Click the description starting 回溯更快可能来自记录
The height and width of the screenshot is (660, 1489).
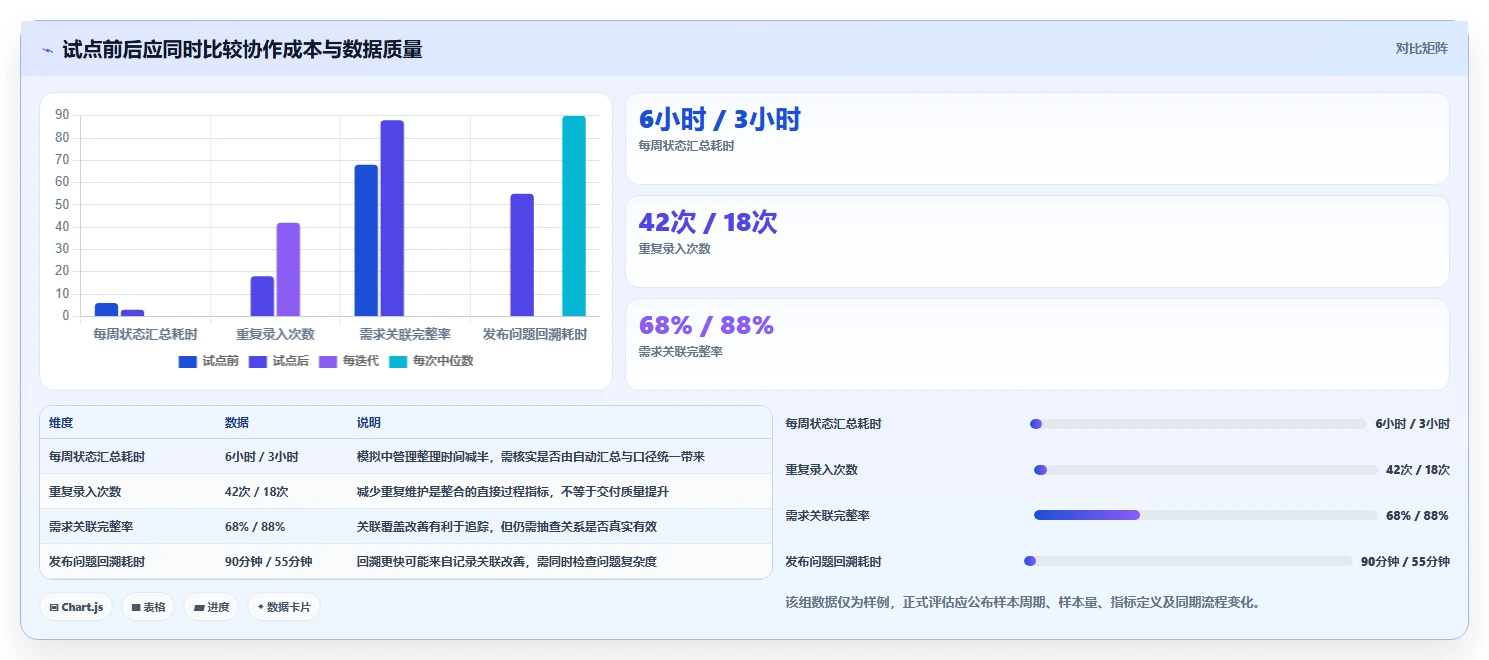point(507,561)
